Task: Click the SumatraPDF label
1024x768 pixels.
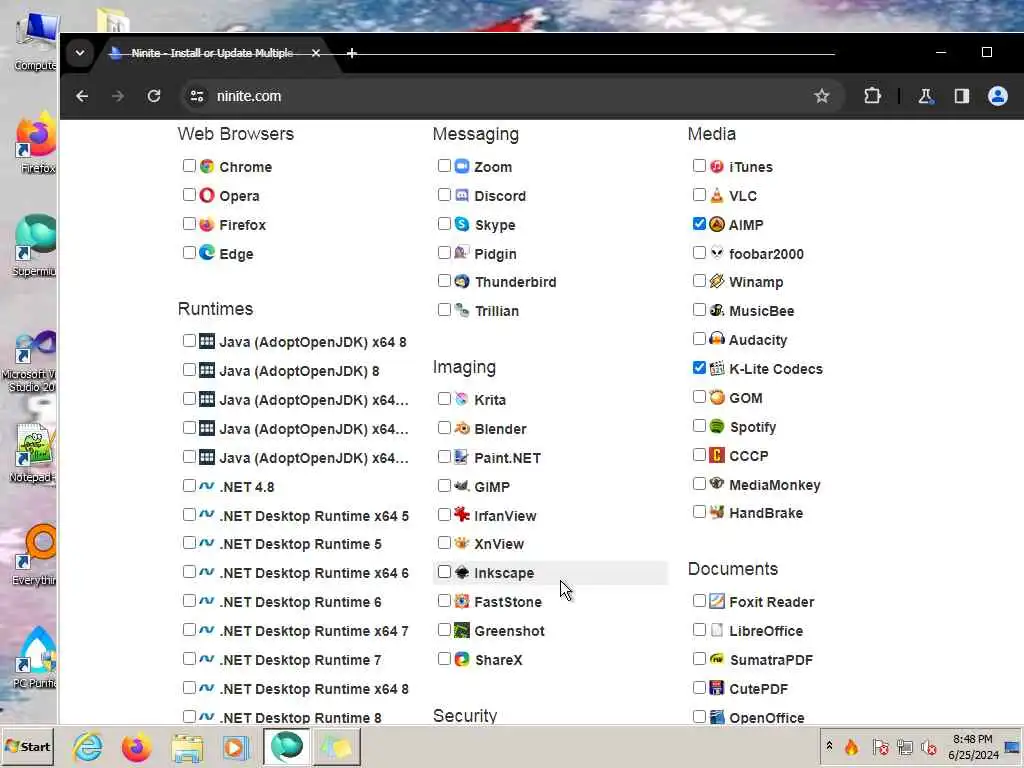Action: pyautogui.click(x=771, y=660)
